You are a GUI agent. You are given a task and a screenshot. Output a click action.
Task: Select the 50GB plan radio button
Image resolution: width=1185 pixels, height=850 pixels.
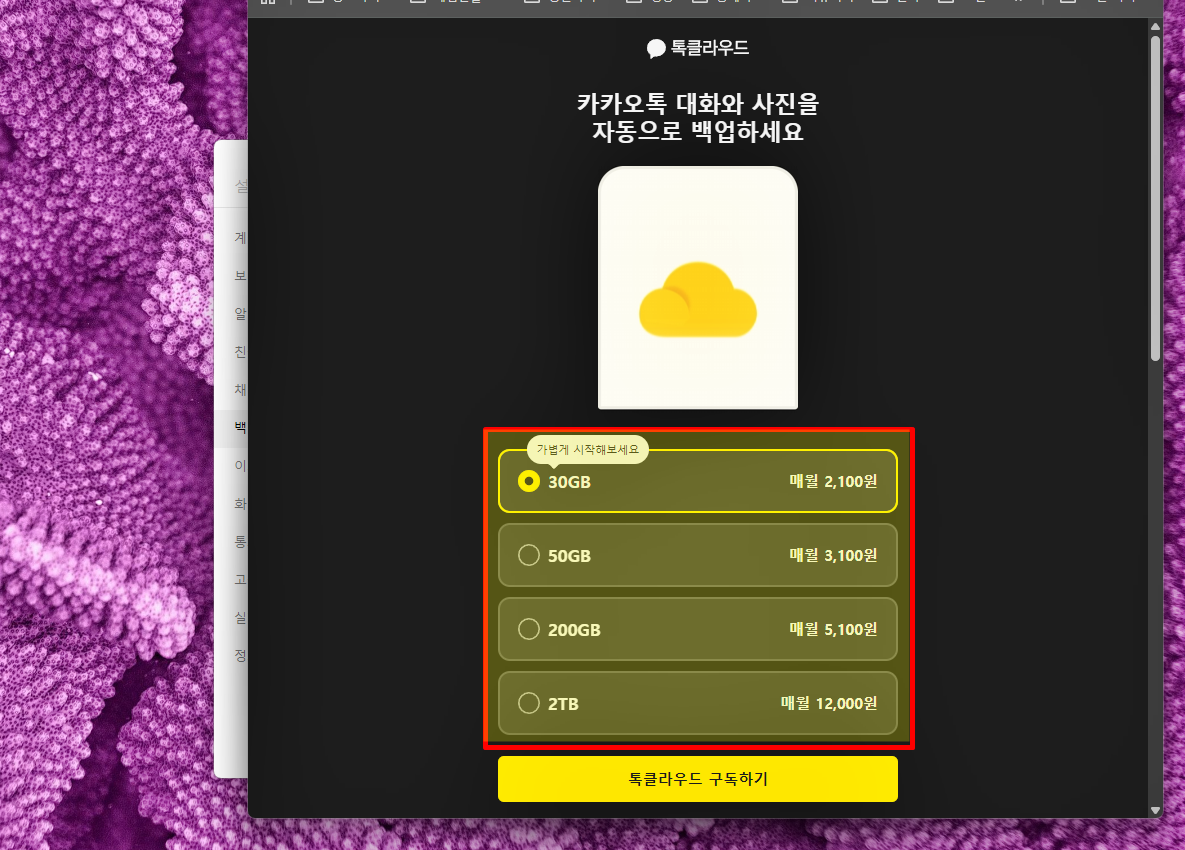(x=528, y=555)
